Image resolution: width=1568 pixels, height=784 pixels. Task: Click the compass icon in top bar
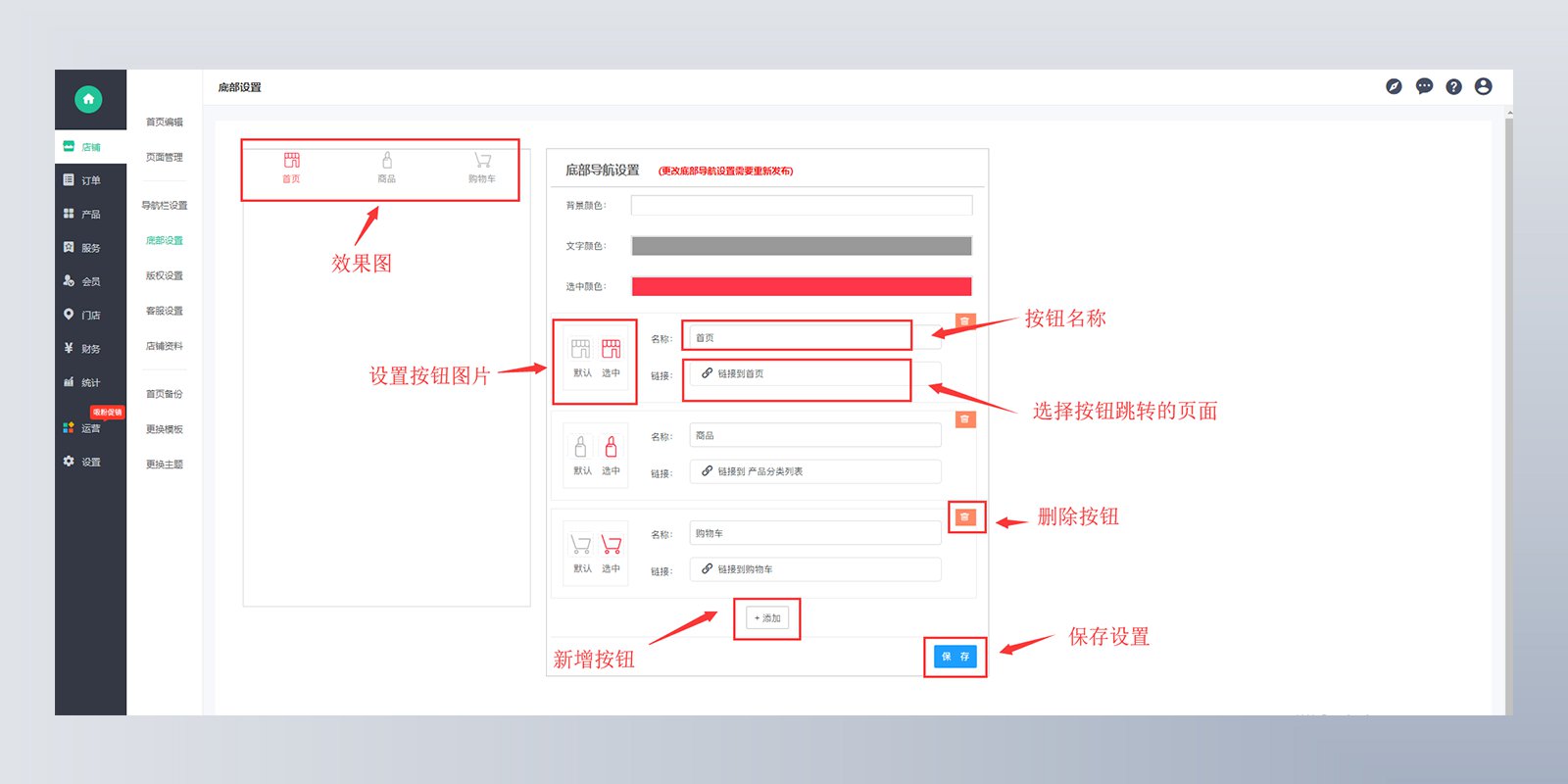pyautogui.click(x=1394, y=86)
